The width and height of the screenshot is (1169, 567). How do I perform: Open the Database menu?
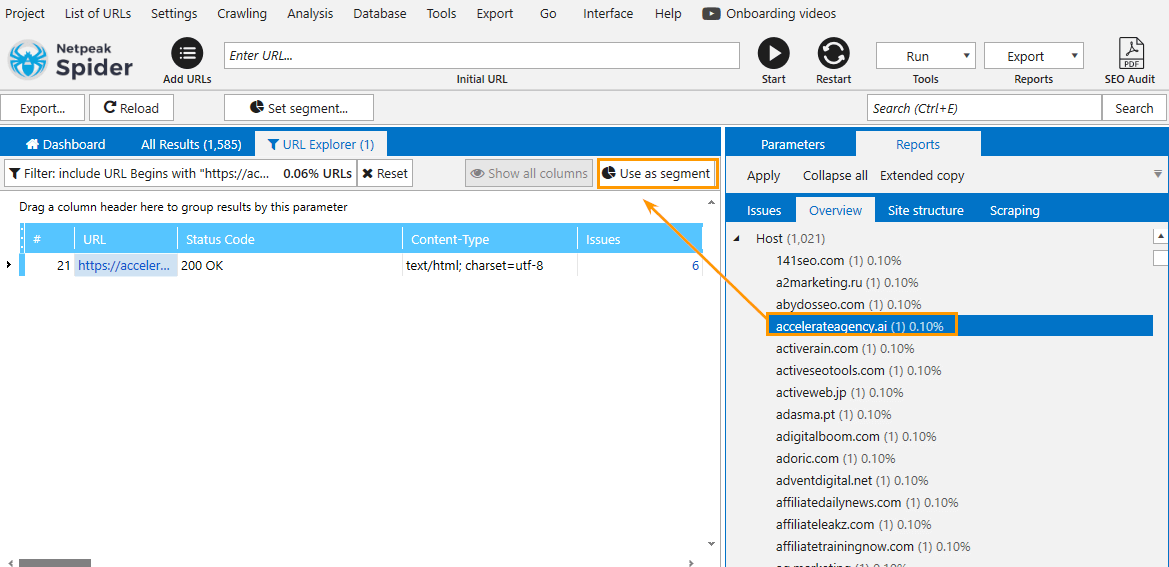[x=379, y=13]
